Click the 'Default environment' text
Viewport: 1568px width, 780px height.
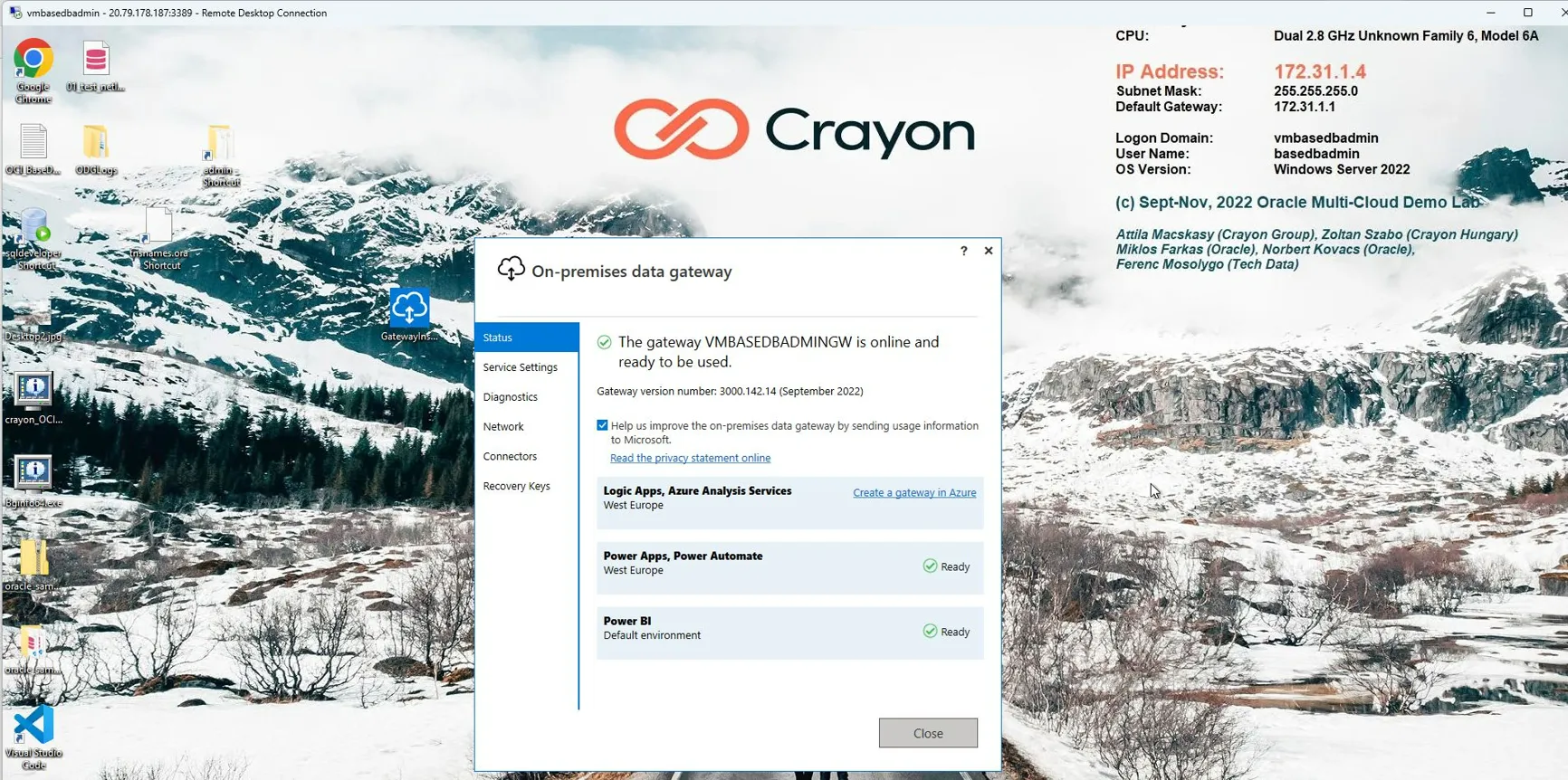click(652, 635)
